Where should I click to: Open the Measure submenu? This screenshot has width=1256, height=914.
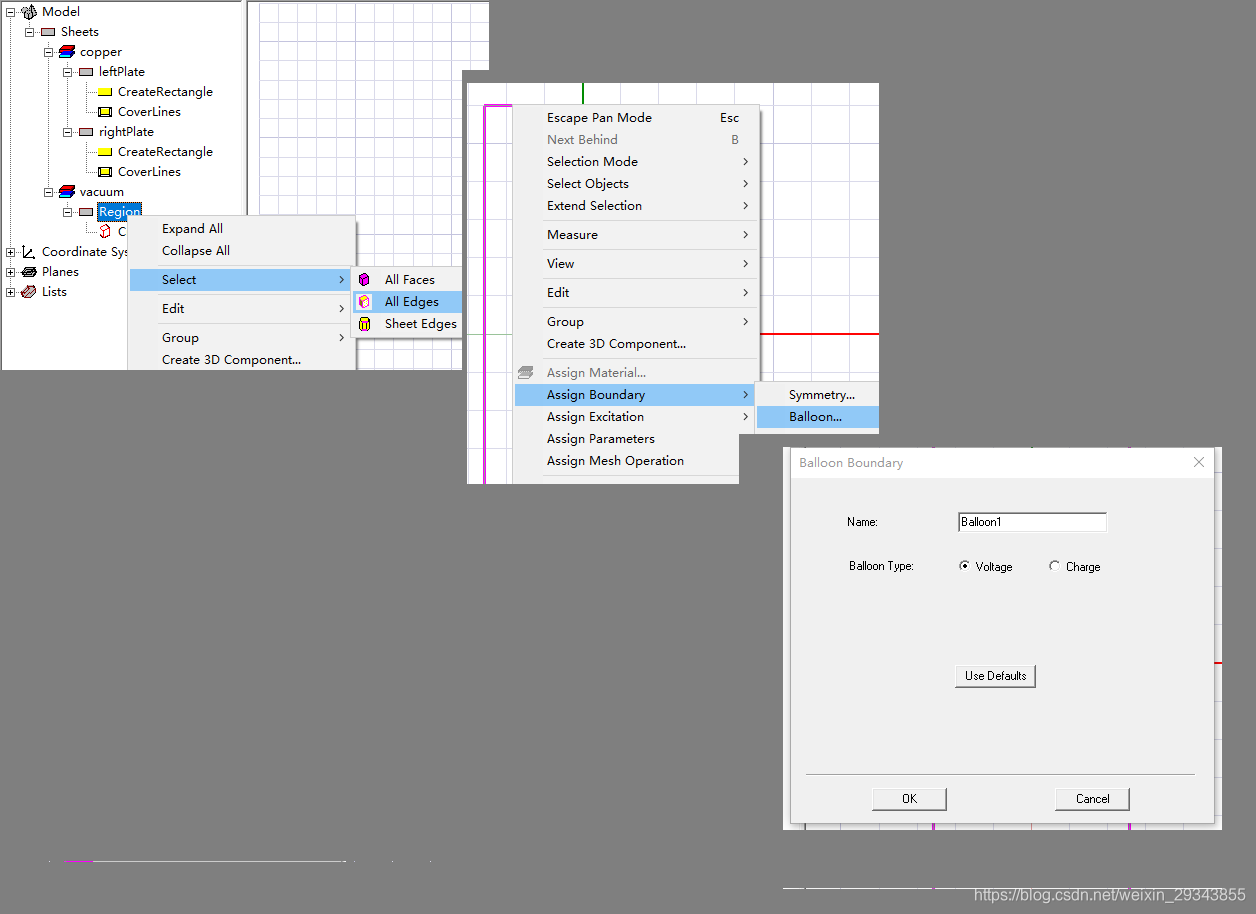[636, 235]
